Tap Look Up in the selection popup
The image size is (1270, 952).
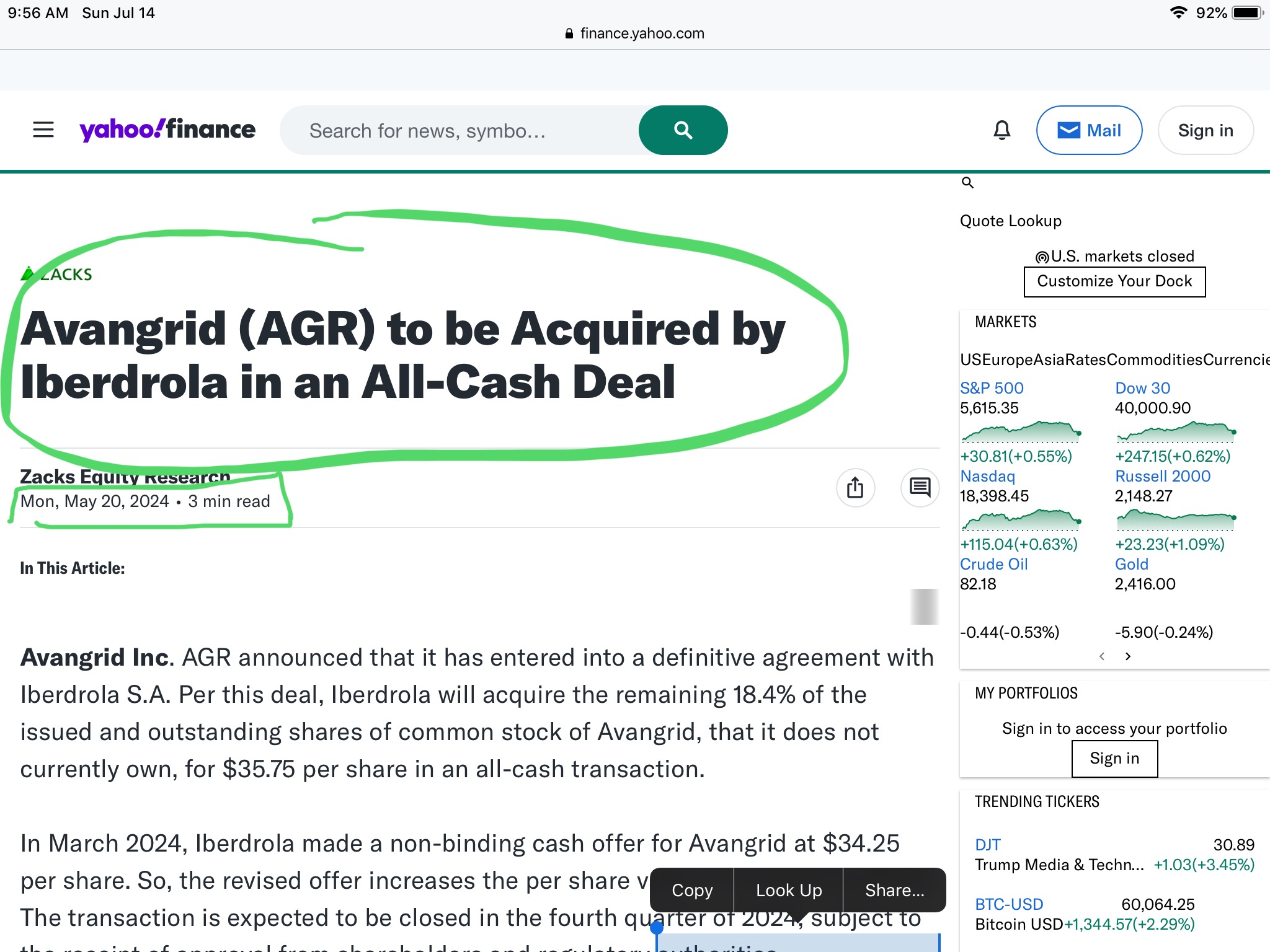pyautogui.click(x=789, y=890)
